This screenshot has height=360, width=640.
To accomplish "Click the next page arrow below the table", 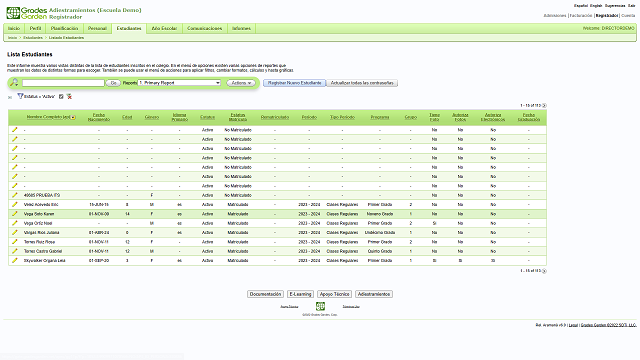I will (x=544, y=271).
